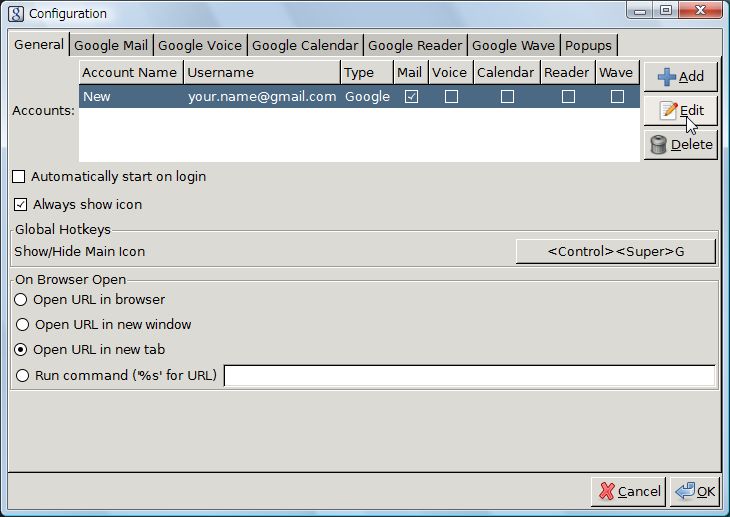This screenshot has width=730, height=517.
Task: Click the Run command text field
Action: tap(470, 376)
